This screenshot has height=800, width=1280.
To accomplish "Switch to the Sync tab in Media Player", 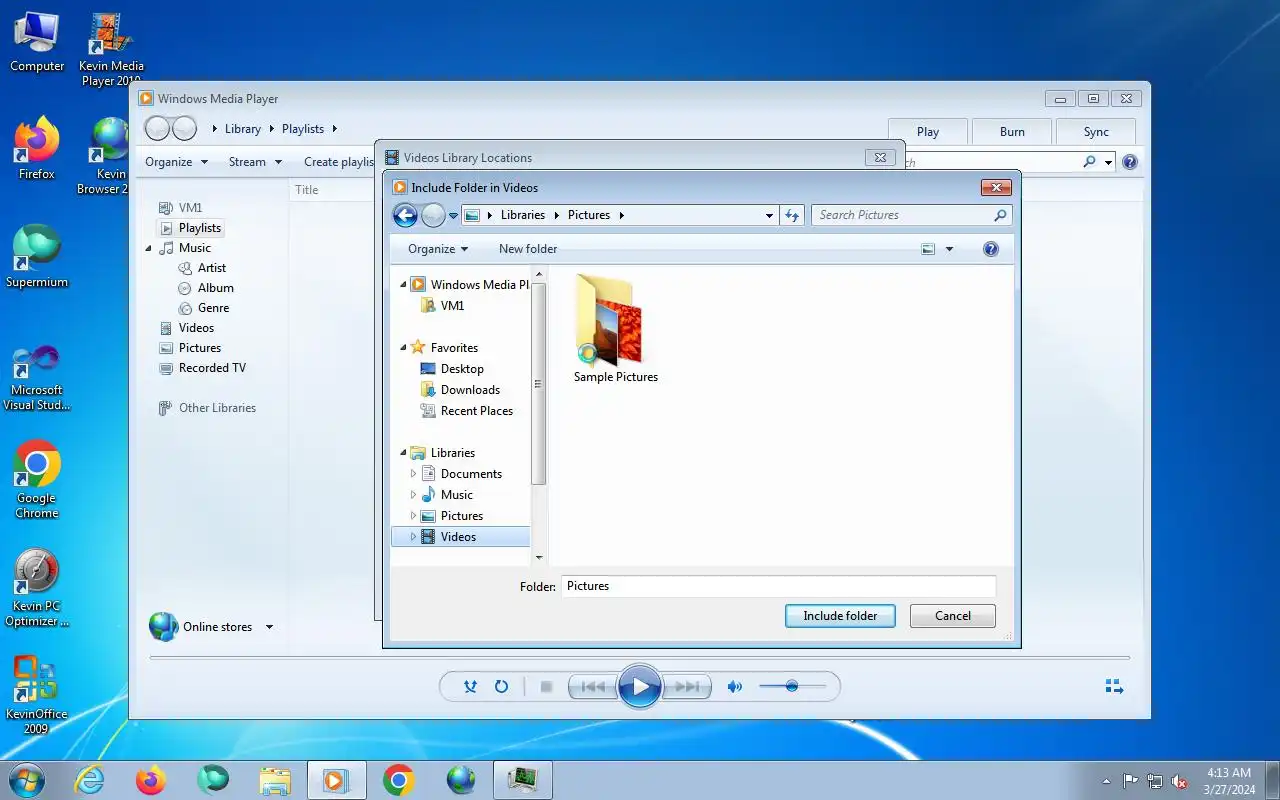I will click(x=1096, y=132).
